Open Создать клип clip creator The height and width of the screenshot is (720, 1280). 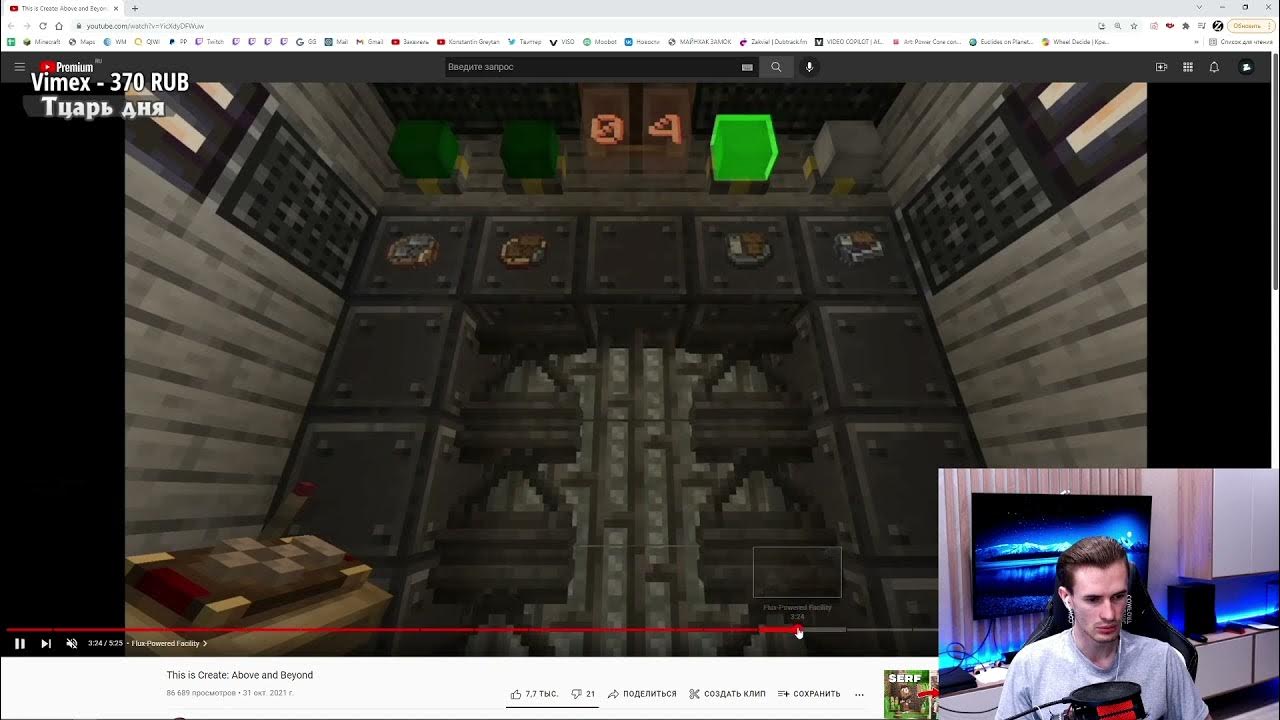(x=727, y=694)
